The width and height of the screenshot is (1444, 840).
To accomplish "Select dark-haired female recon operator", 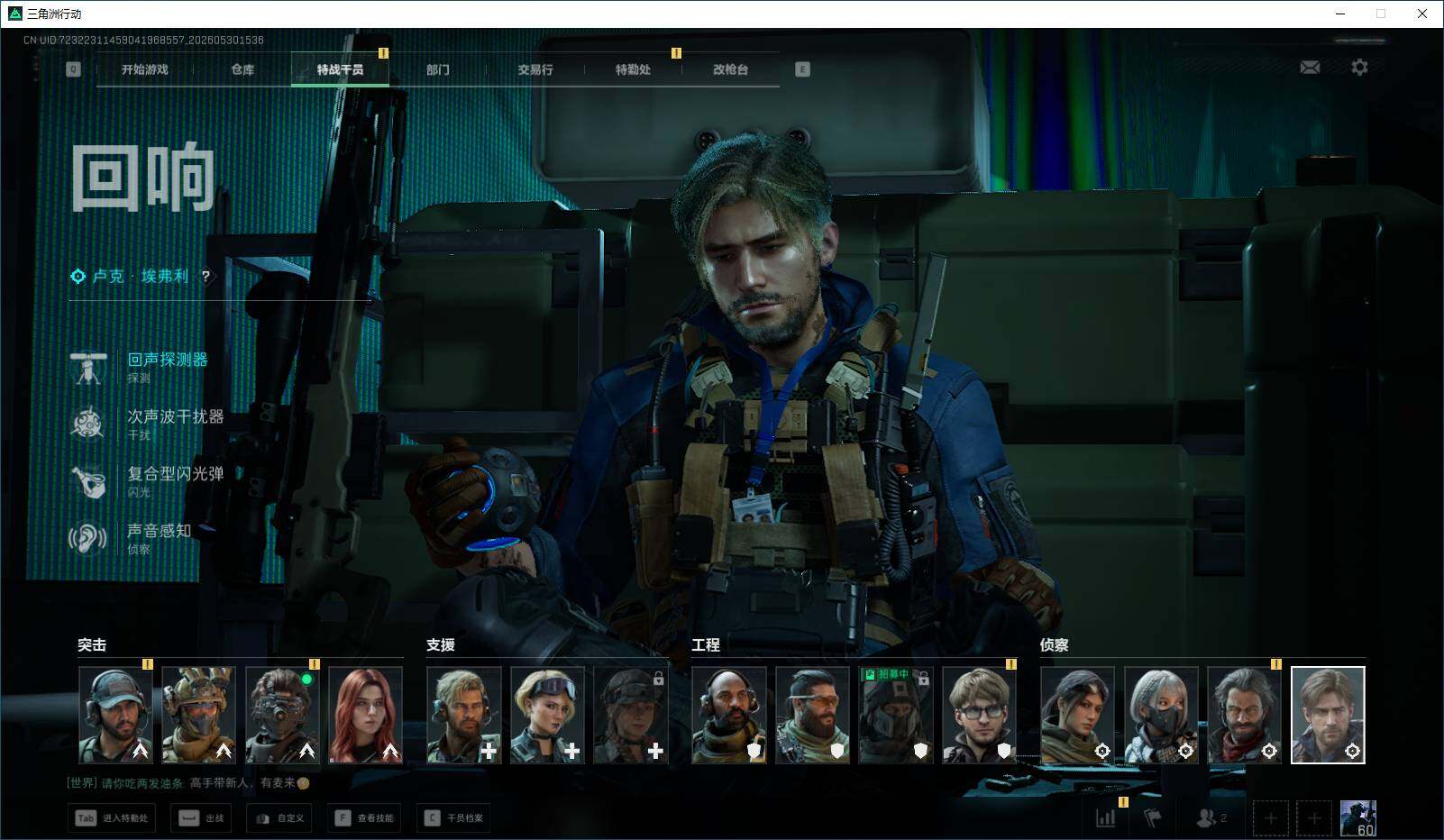I will point(1078,715).
